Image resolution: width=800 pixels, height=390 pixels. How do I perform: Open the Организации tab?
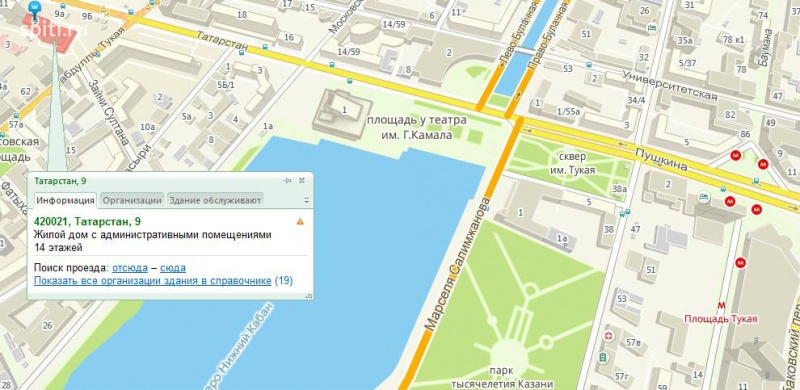tap(132, 200)
